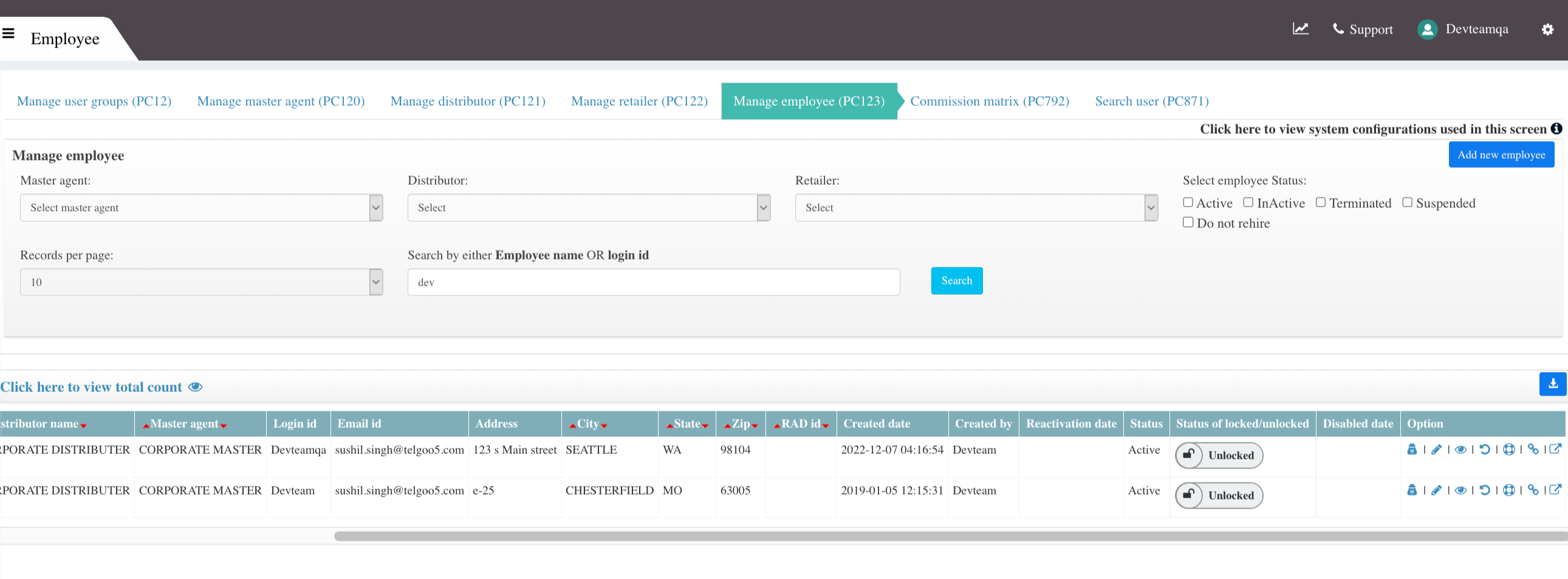The width and height of the screenshot is (1568, 579).
Task: Sort table by State column
Action: pos(687,423)
